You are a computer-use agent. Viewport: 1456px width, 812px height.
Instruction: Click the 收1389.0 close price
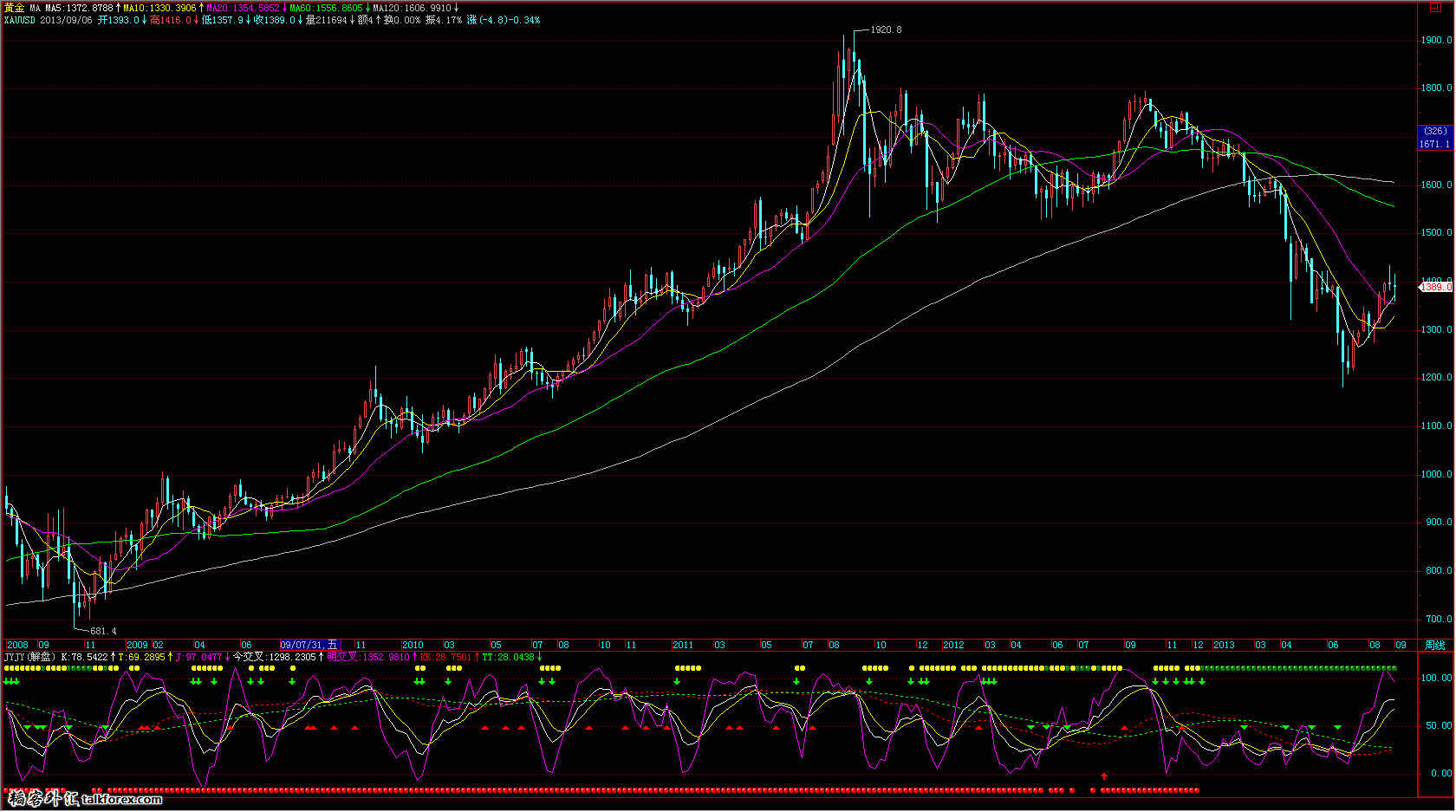pyautogui.click(x=275, y=20)
